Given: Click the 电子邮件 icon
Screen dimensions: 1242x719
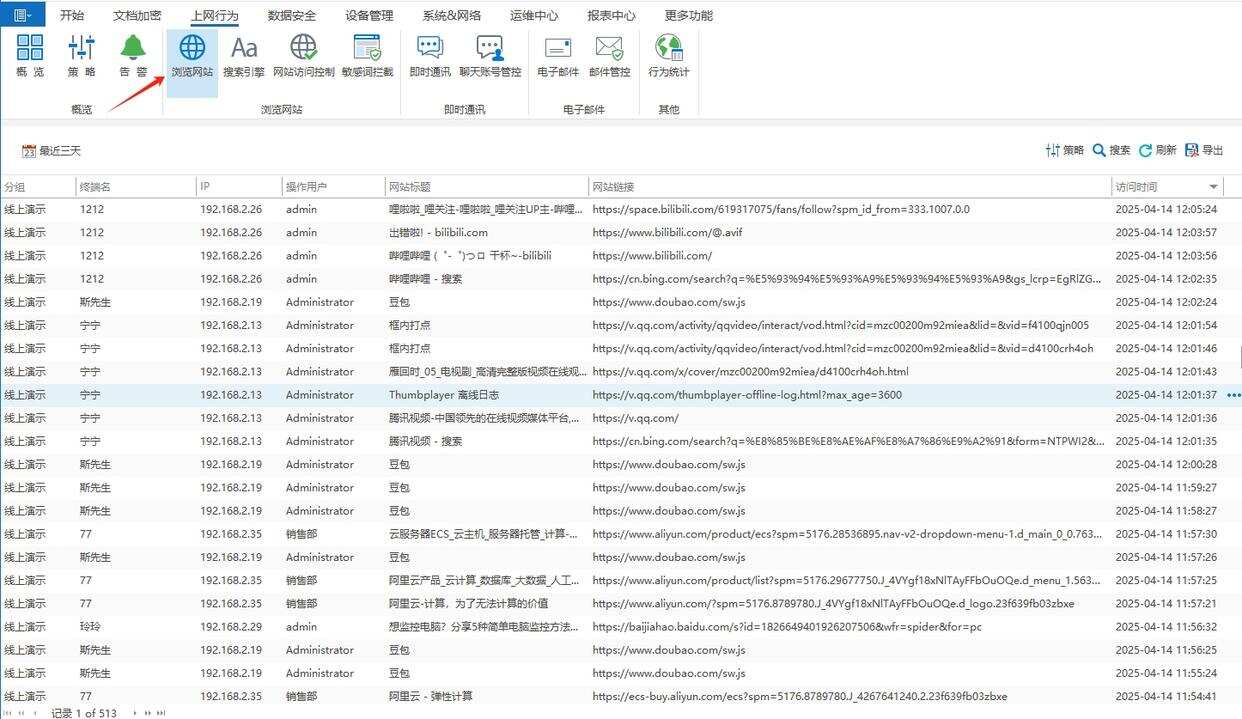Looking at the screenshot, I should click(x=556, y=60).
